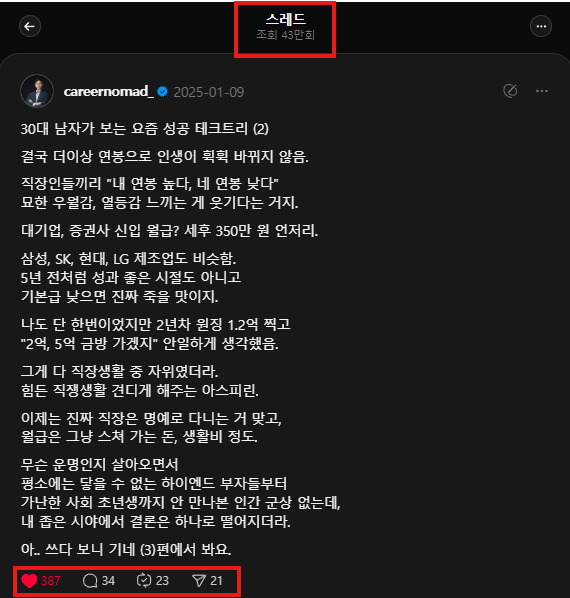Toggle the red heart like button
This screenshot has width=570, height=598.
click(x=29, y=581)
